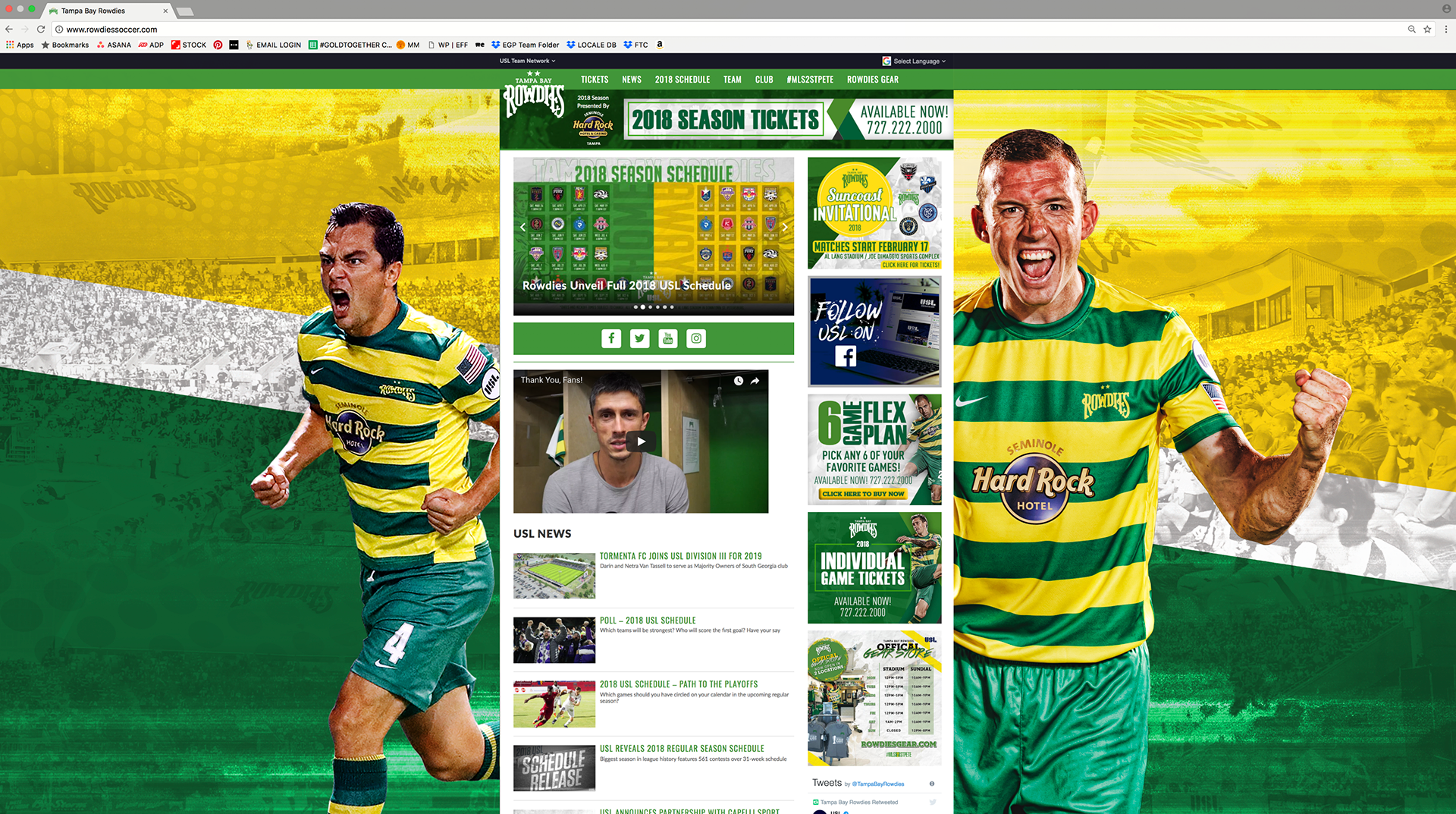
Task: Open the STOCK bookmark
Action: [x=189, y=45]
